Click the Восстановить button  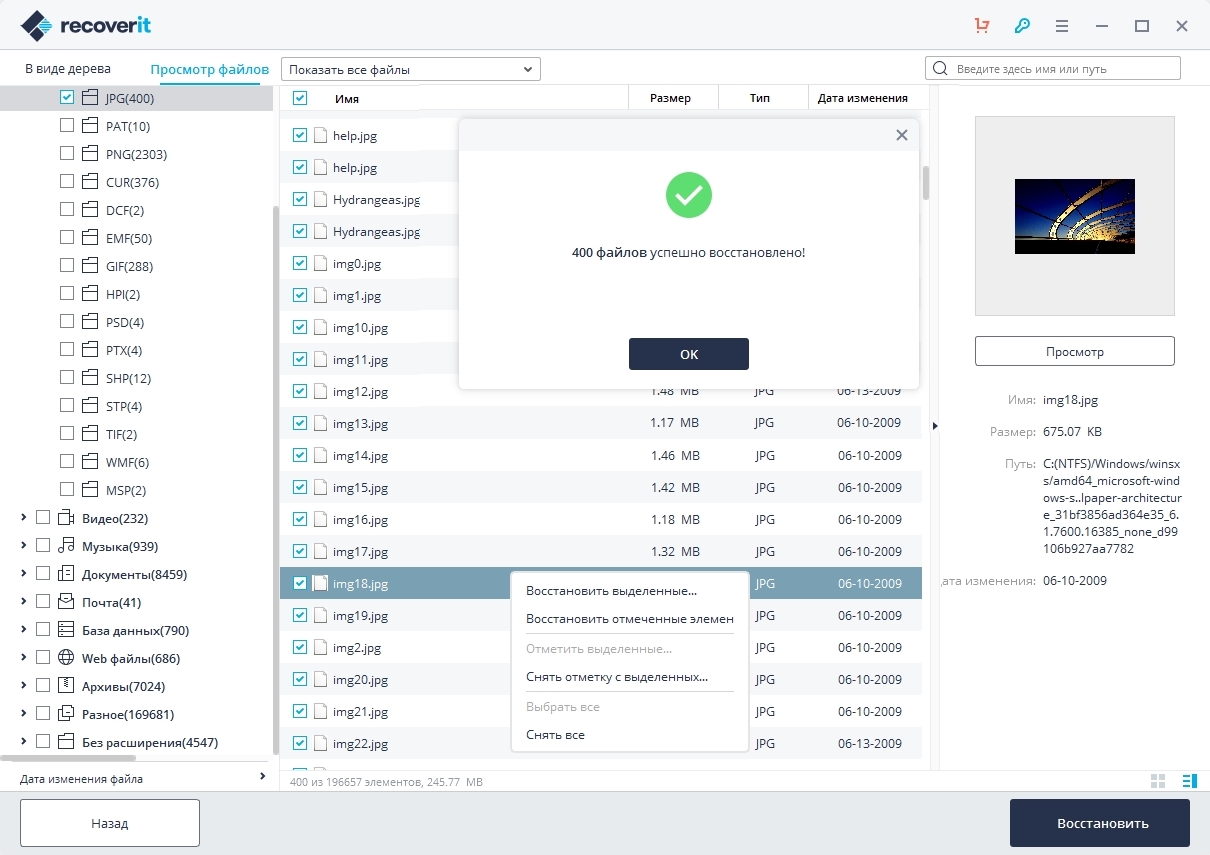tap(1100, 823)
